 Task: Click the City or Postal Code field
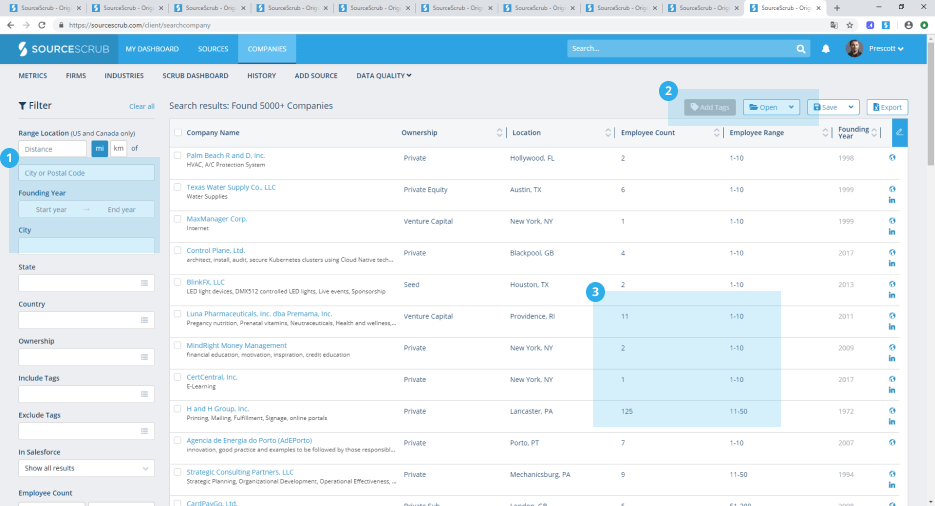[86, 173]
